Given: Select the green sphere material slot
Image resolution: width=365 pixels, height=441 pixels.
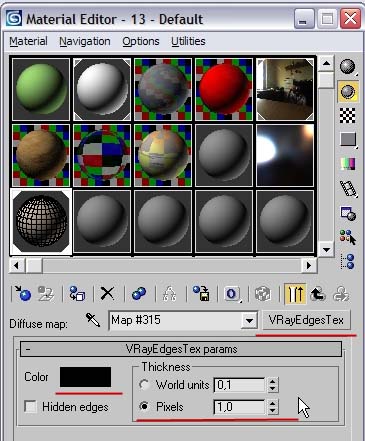Looking at the screenshot, I should pos(41,89).
